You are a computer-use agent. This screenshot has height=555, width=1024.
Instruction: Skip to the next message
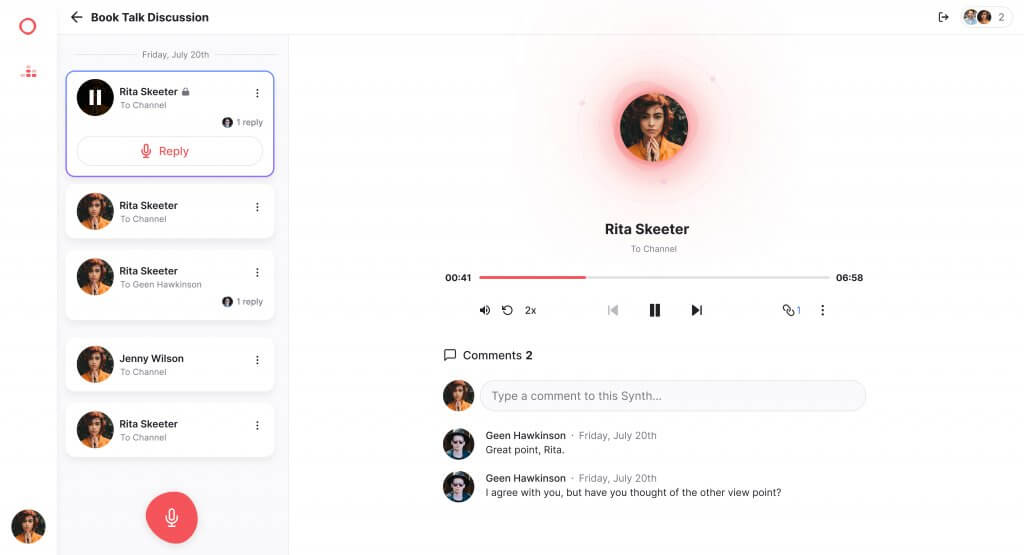[697, 310]
